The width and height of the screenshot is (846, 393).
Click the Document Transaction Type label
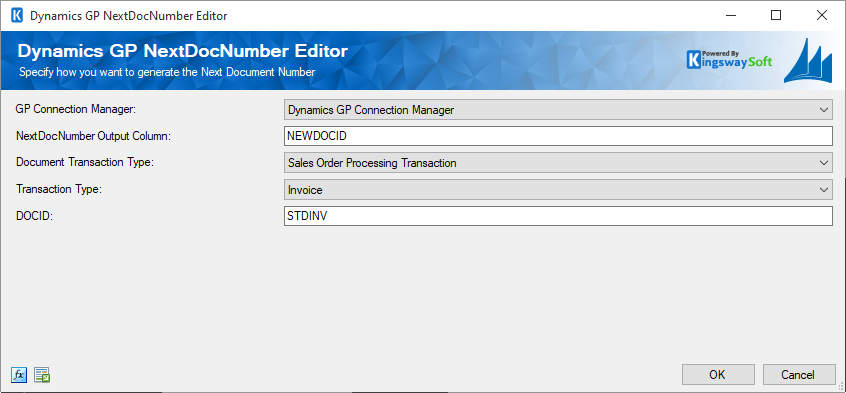coord(85,162)
